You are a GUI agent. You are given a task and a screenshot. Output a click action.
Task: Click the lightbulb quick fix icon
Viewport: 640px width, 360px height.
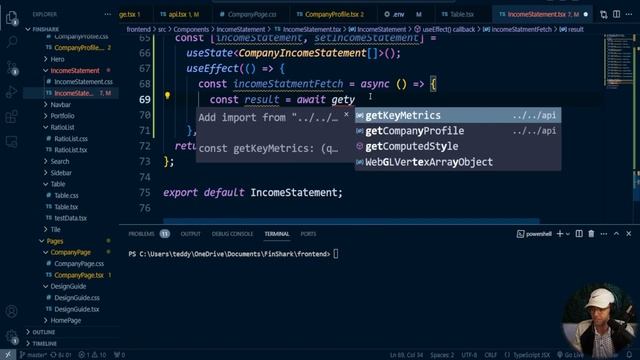coord(167,96)
